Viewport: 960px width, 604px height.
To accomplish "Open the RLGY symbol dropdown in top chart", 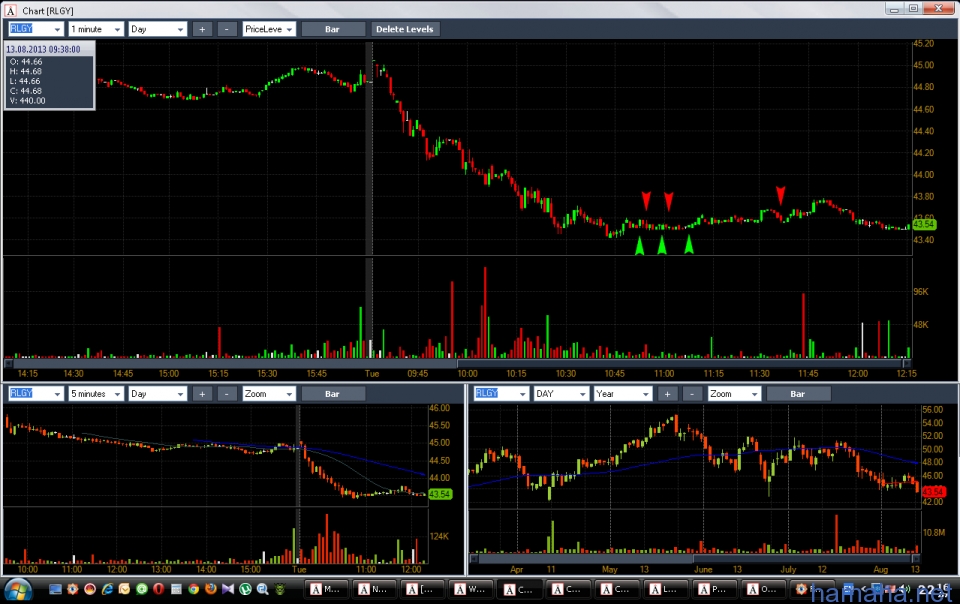I will pyautogui.click(x=57, y=29).
